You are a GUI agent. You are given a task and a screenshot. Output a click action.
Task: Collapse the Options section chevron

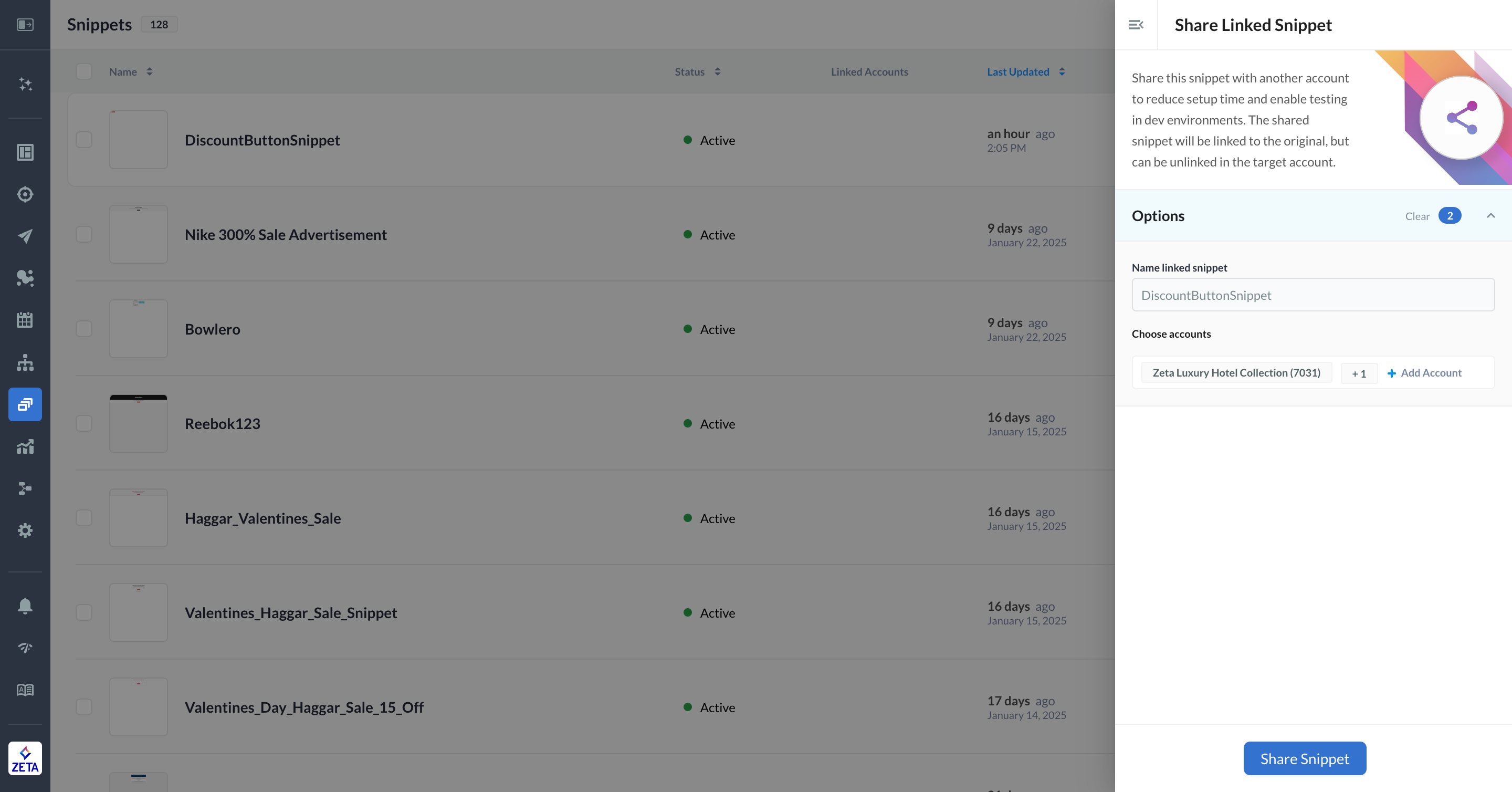1490,215
